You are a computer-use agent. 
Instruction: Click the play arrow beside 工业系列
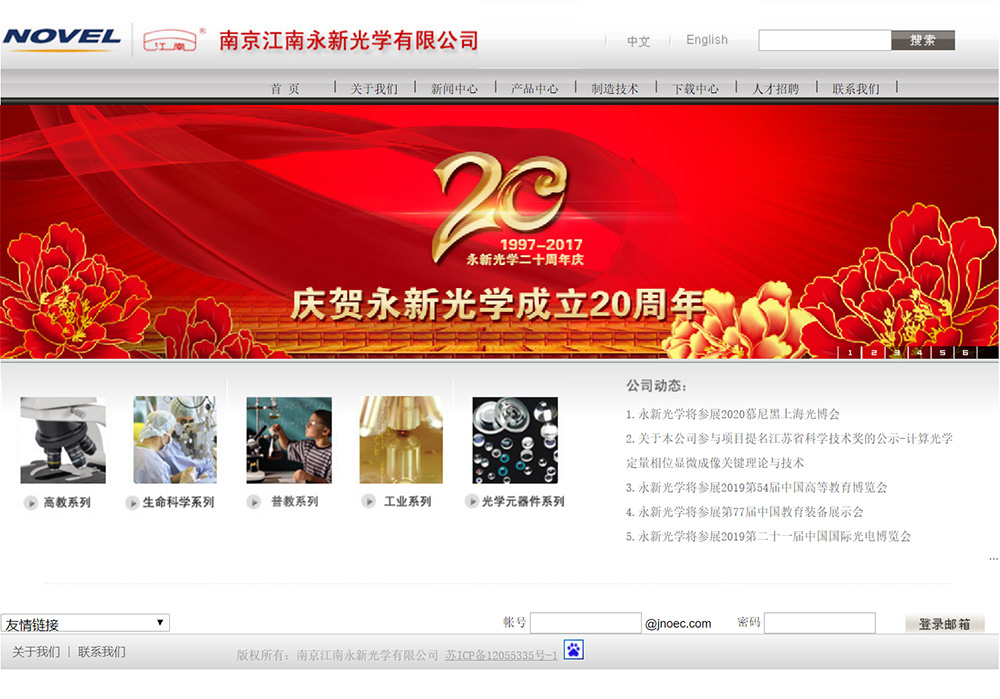(368, 501)
